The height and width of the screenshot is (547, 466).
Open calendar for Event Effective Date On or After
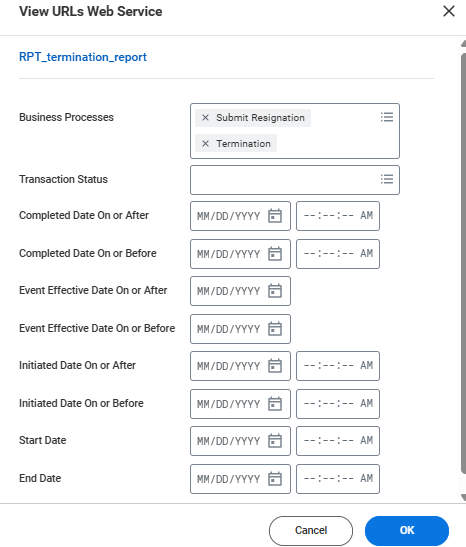point(275,291)
